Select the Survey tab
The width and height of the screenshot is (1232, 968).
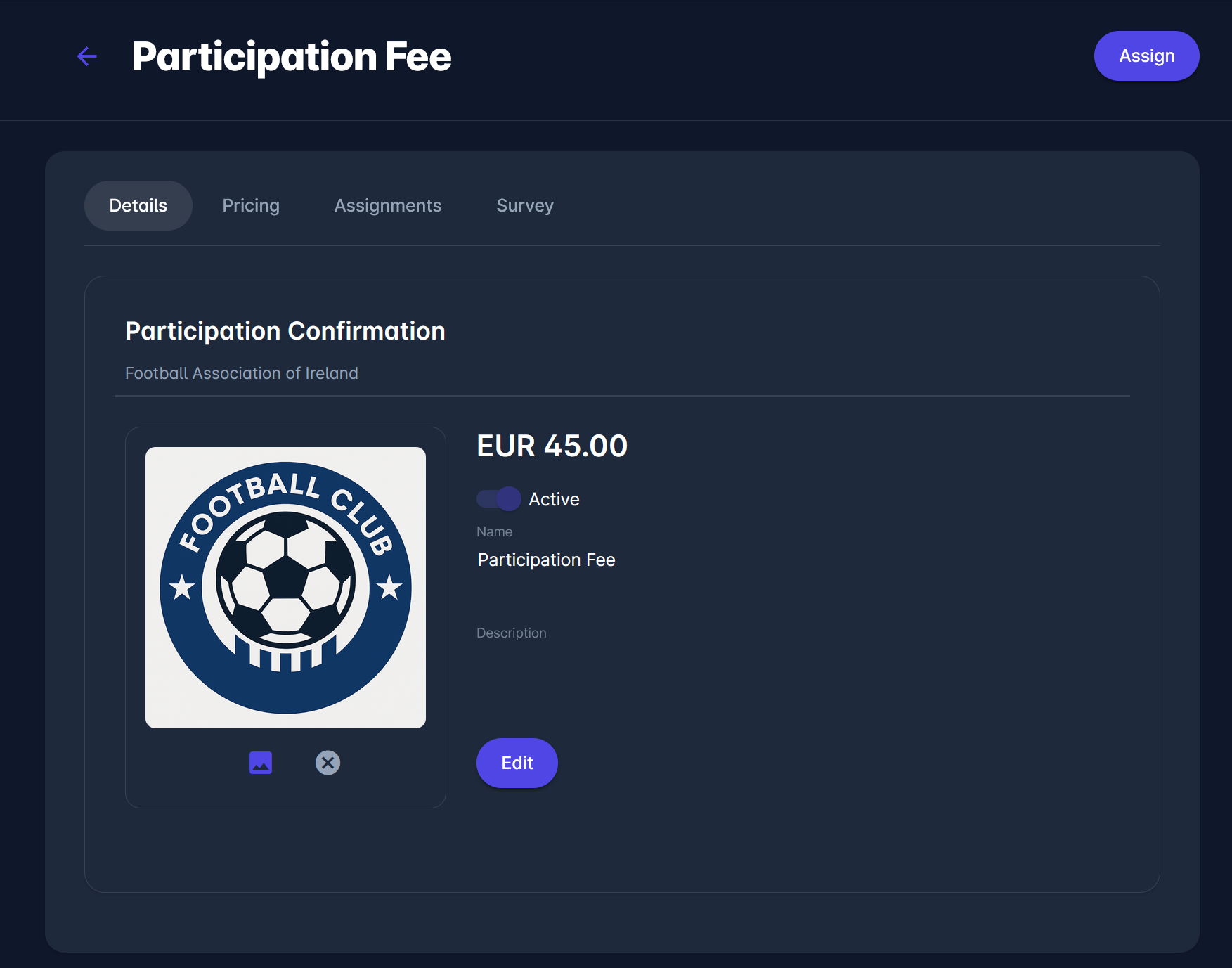click(525, 205)
